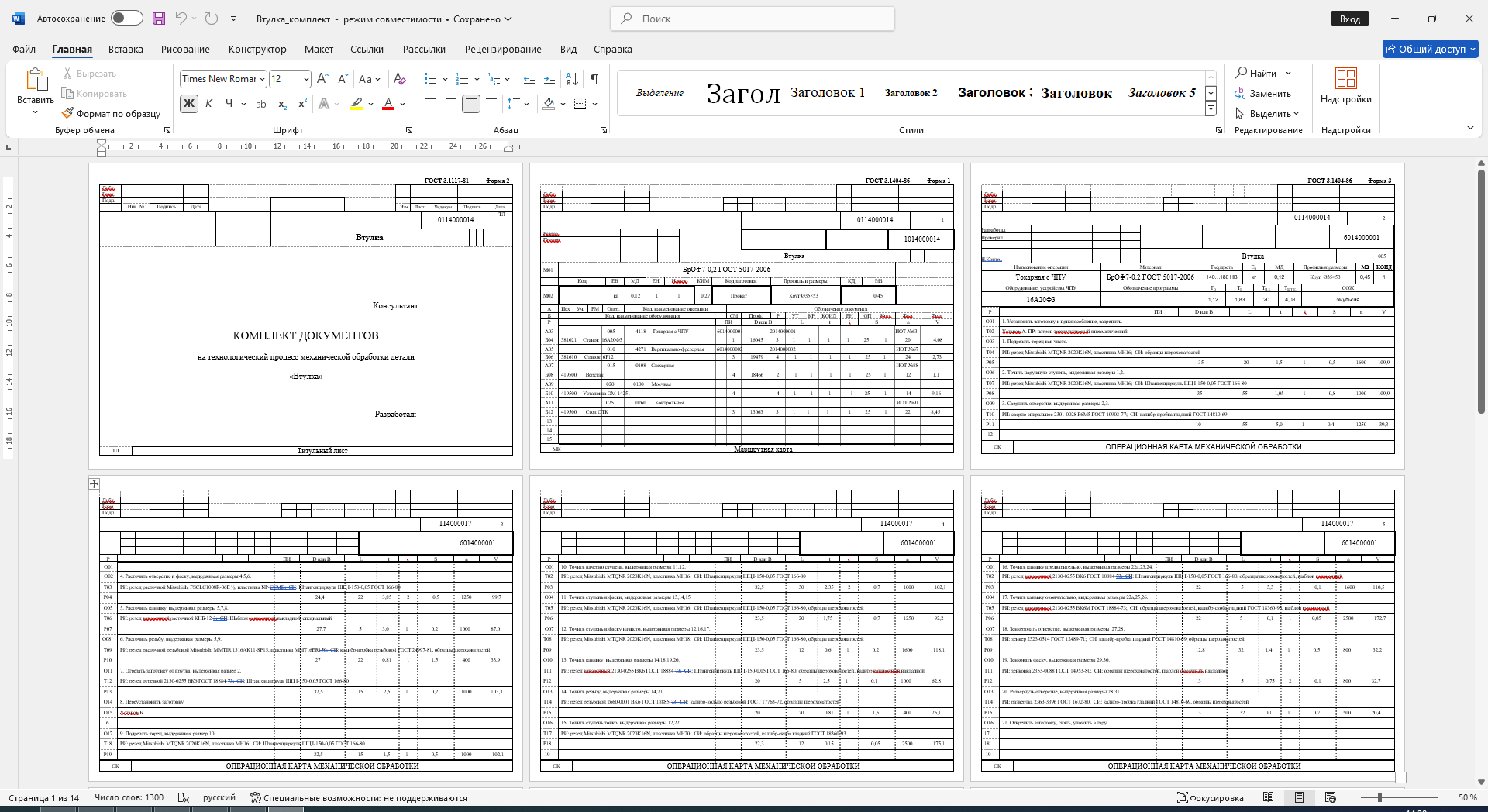Viewport: 1488px width, 812px height.
Task: Expand bullets list dropdown arrow
Action: click(445, 79)
